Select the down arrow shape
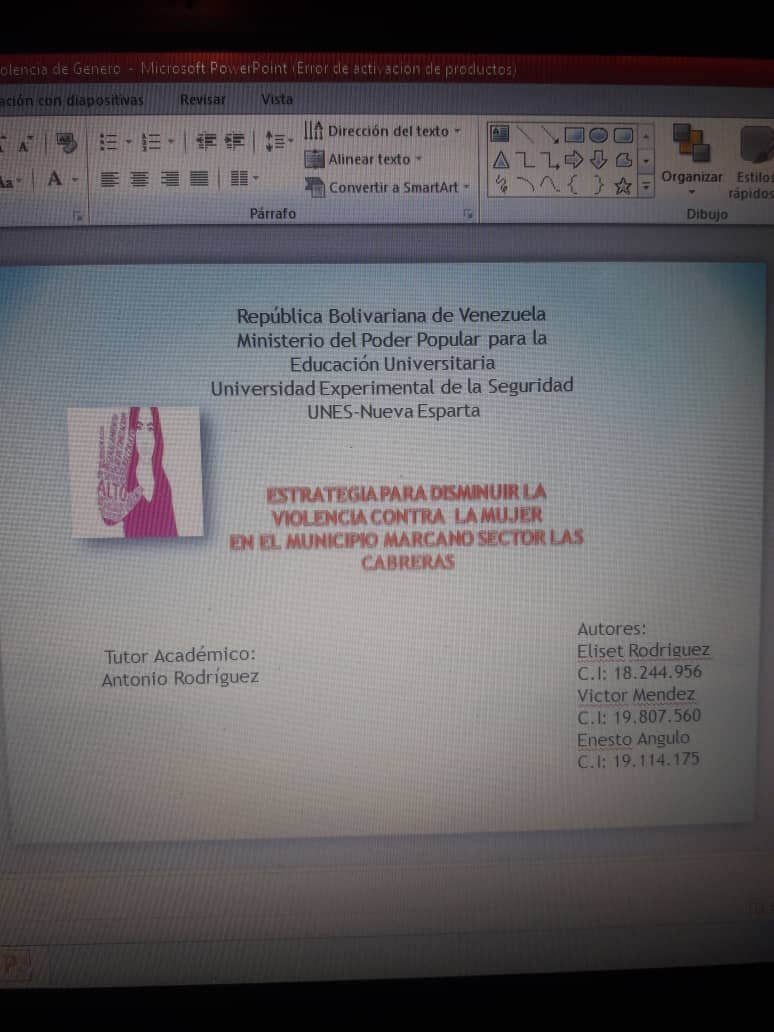Viewport: 774px width, 1032px height. [598, 160]
